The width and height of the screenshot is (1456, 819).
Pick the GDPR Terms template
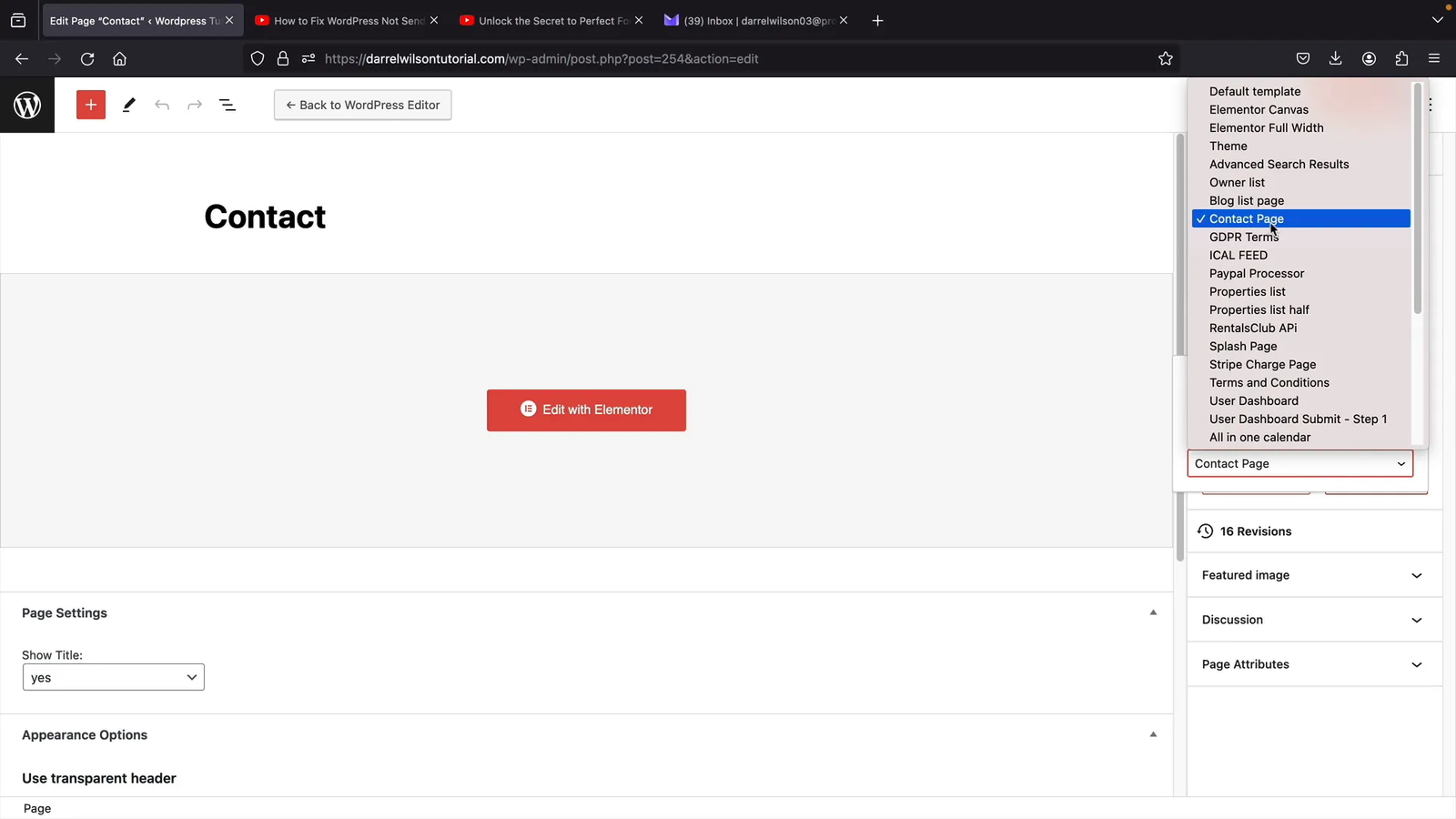point(1300,237)
